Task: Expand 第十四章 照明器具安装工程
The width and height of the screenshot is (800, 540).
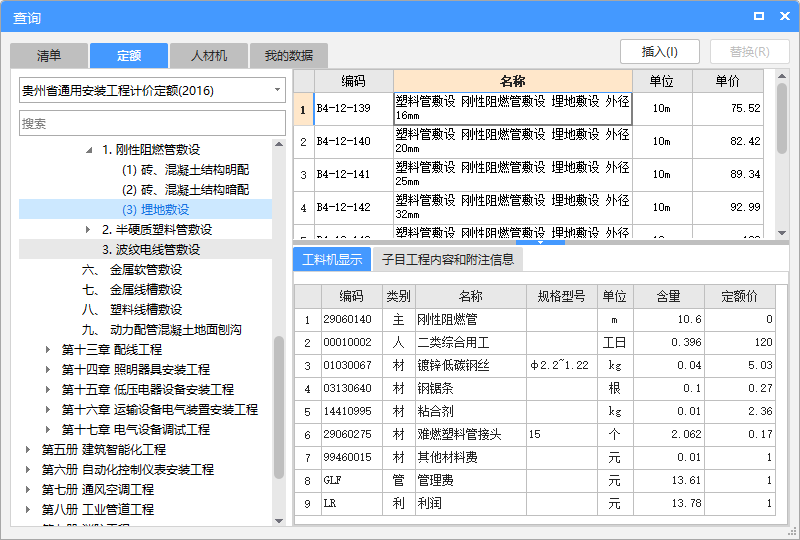Action: tap(48, 370)
